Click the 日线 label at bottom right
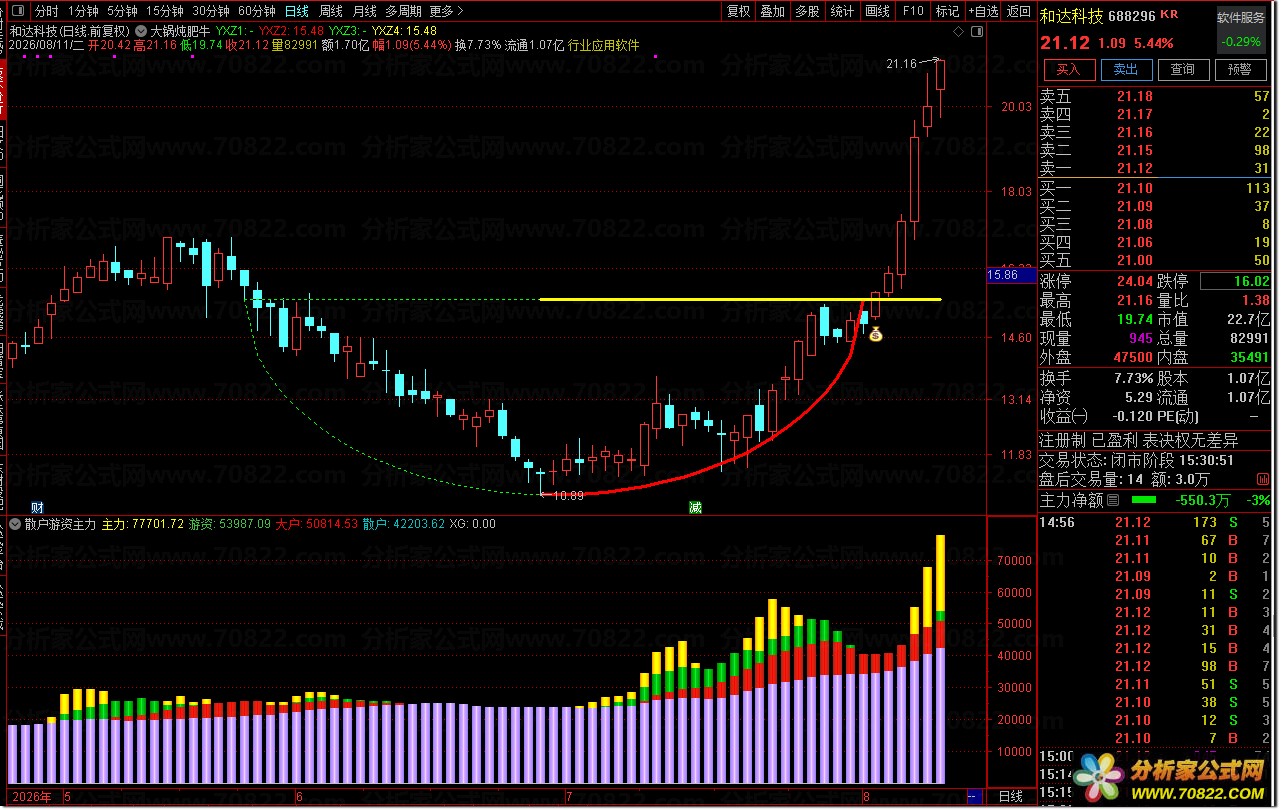This screenshot has width=1281, height=810. pyautogui.click(x=1011, y=796)
